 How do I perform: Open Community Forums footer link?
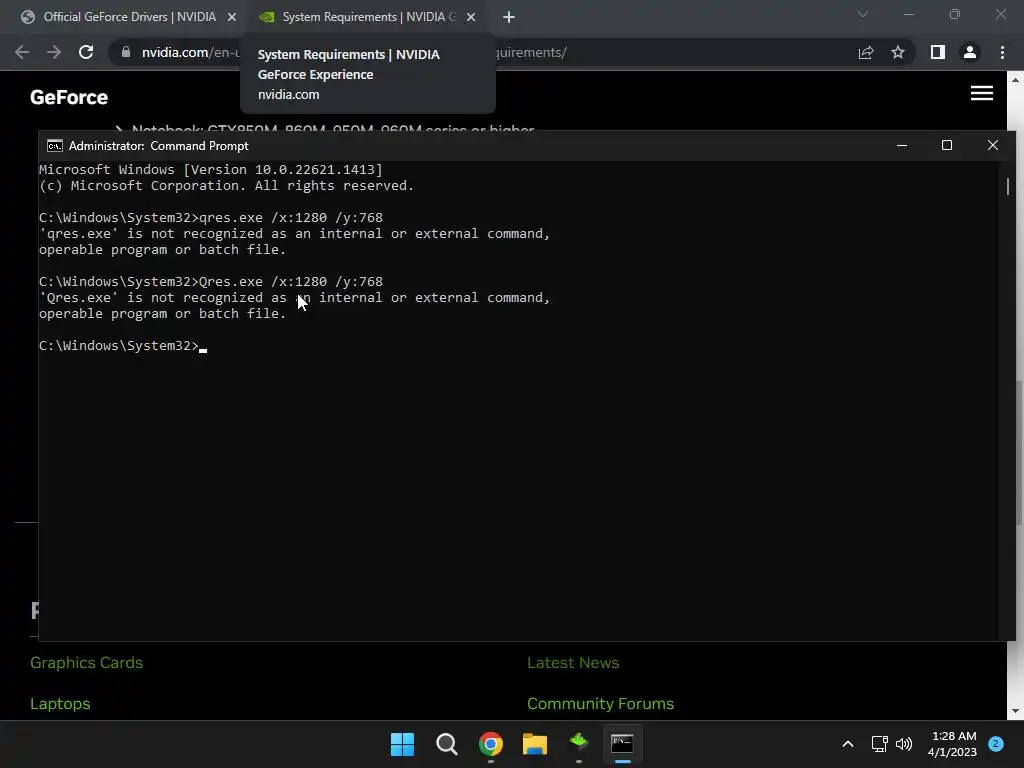pos(600,703)
